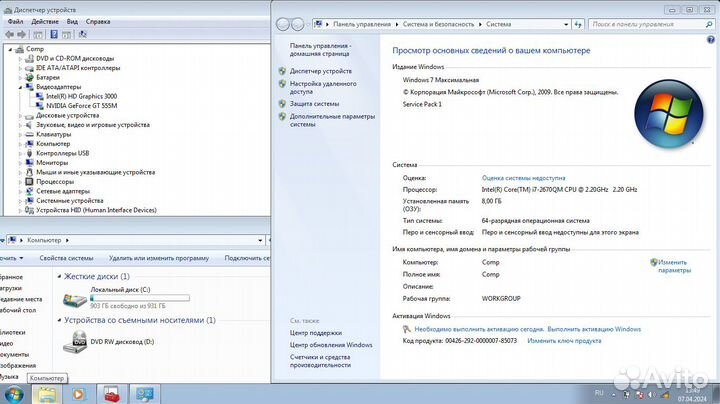Click the shield icon beside Защита системы
The width and height of the screenshot is (720, 404).
[282, 104]
